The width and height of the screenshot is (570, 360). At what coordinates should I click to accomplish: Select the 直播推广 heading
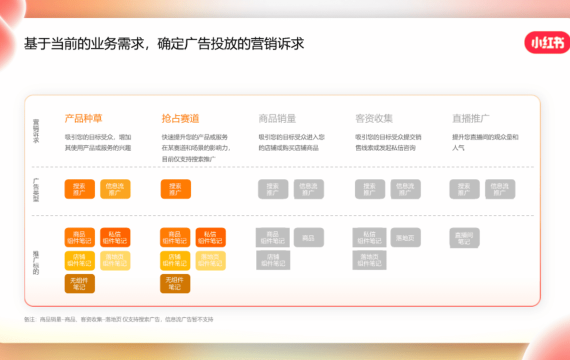click(471, 119)
